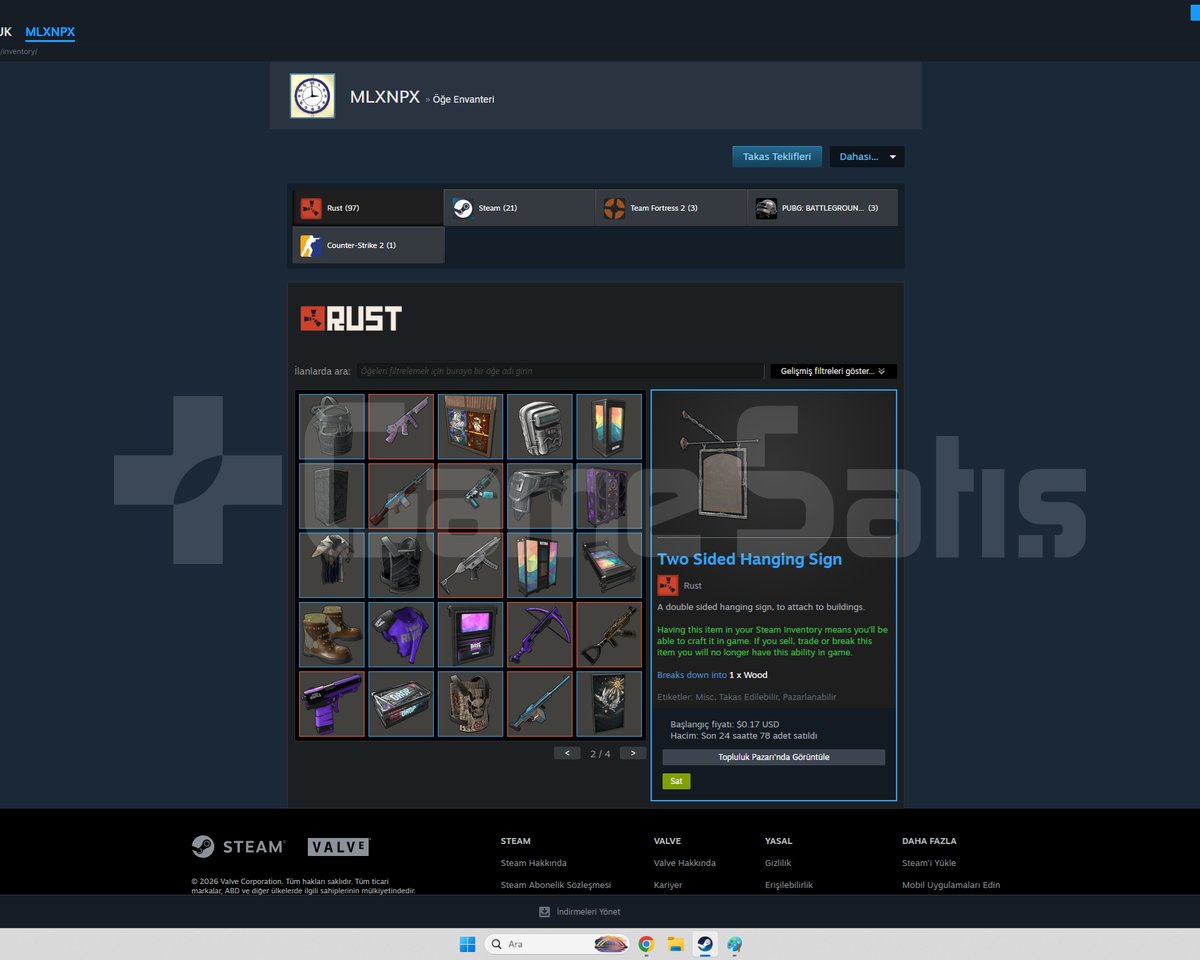
Task: Open Steam'i Yükle footer link
Action: coord(929,863)
